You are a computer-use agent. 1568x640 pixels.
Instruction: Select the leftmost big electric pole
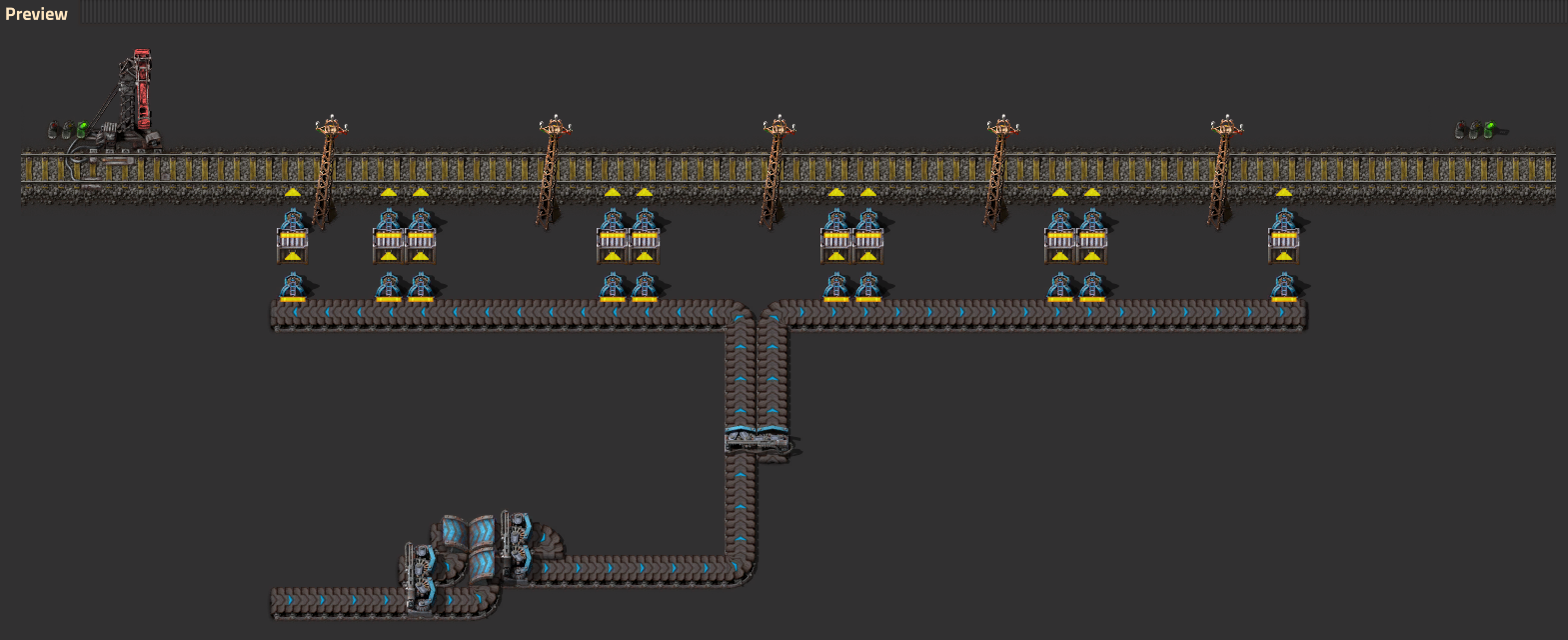click(328, 170)
